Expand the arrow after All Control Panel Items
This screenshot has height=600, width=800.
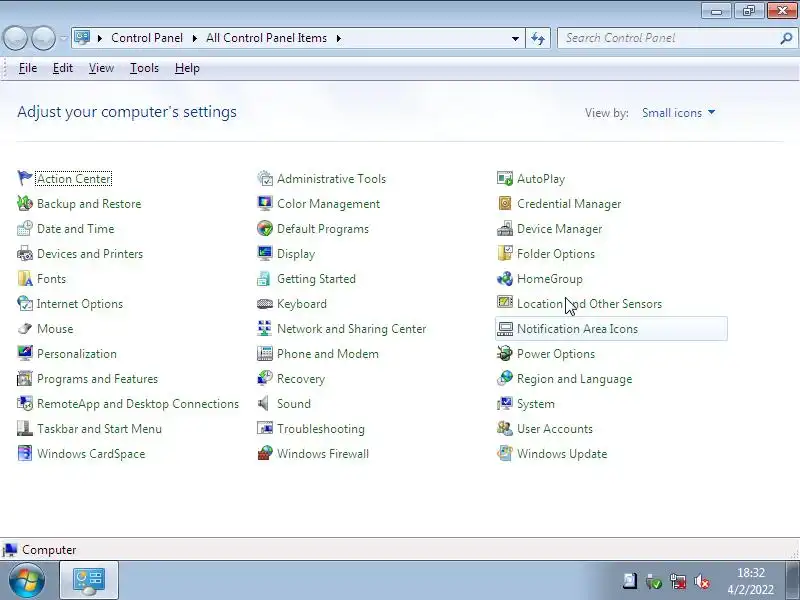coord(338,38)
